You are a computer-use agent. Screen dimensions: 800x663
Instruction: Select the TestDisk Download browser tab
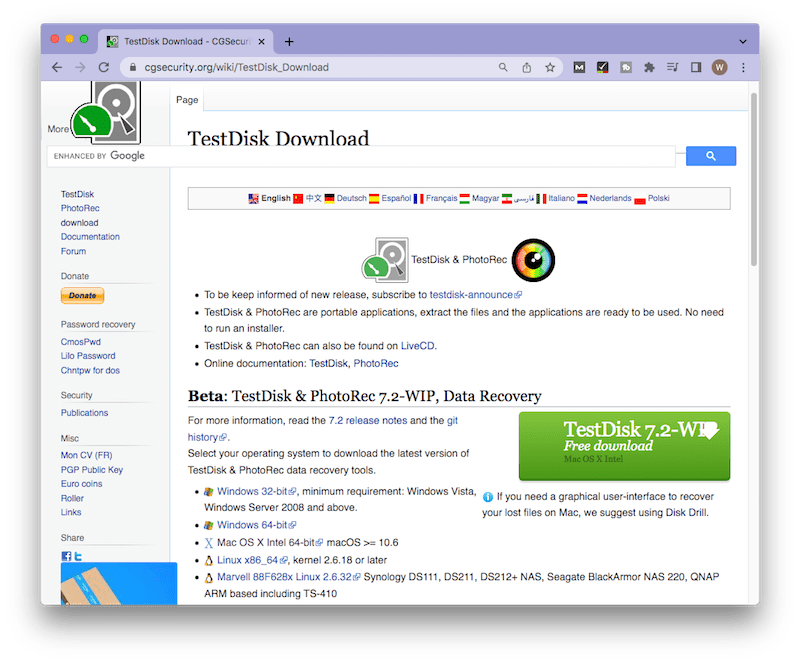(x=185, y=42)
